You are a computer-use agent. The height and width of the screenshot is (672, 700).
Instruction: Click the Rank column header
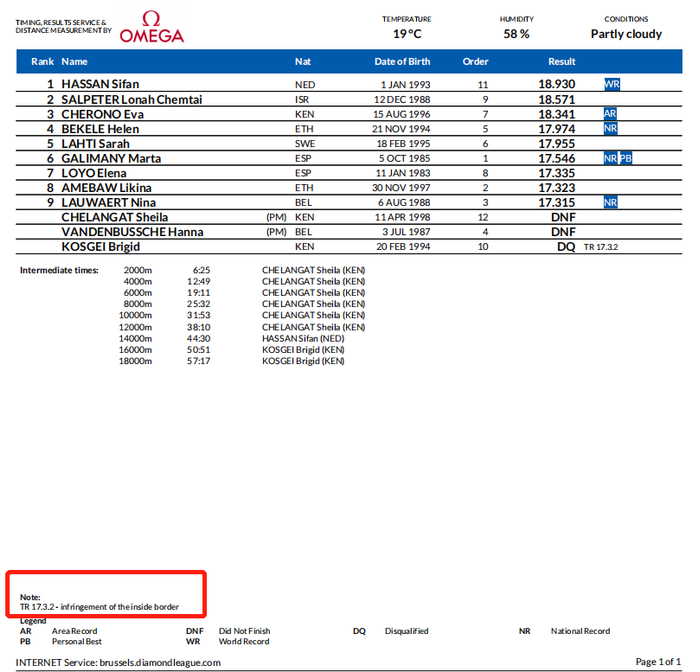[42, 62]
